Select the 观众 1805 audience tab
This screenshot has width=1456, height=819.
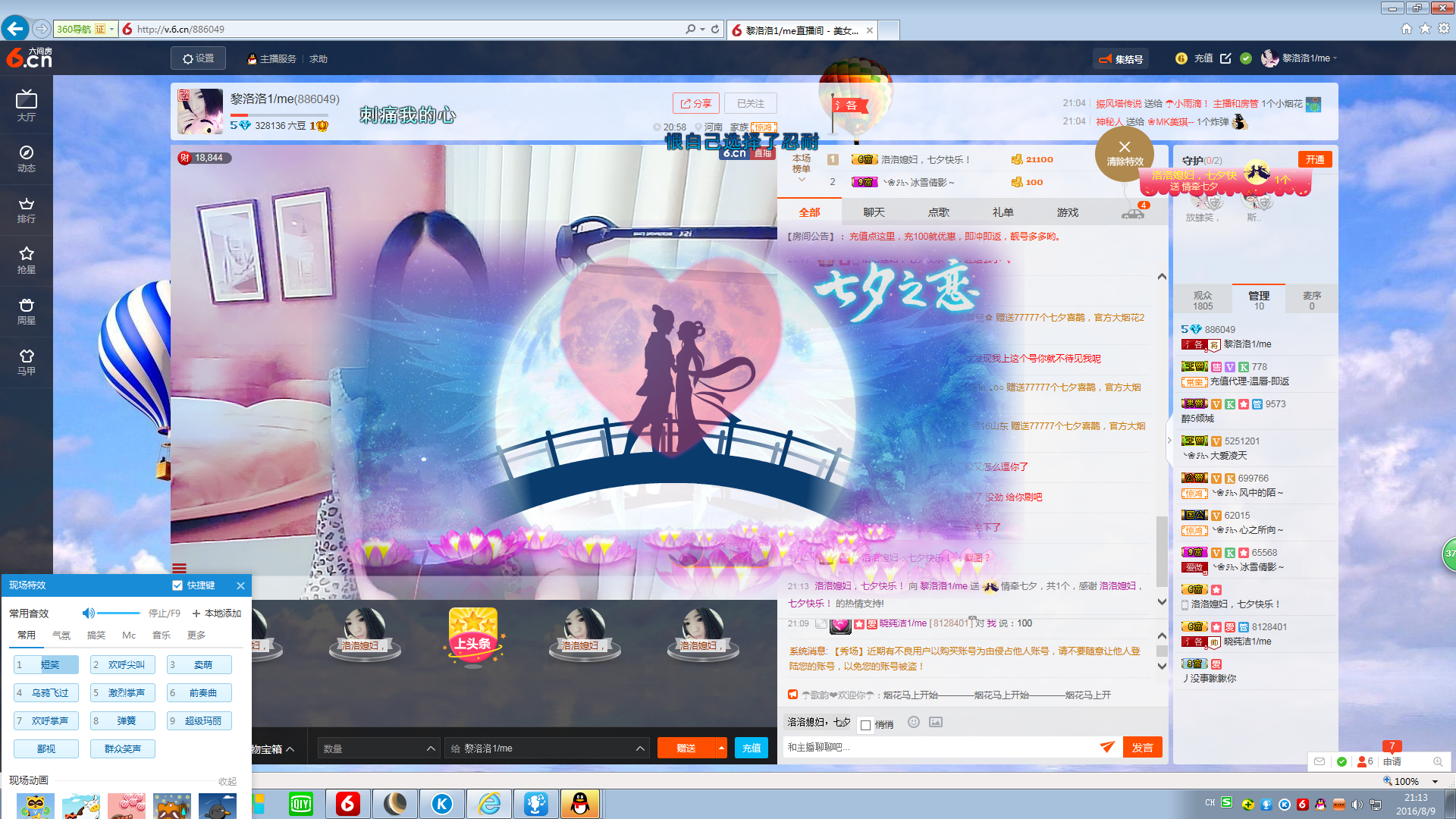click(1203, 300)
